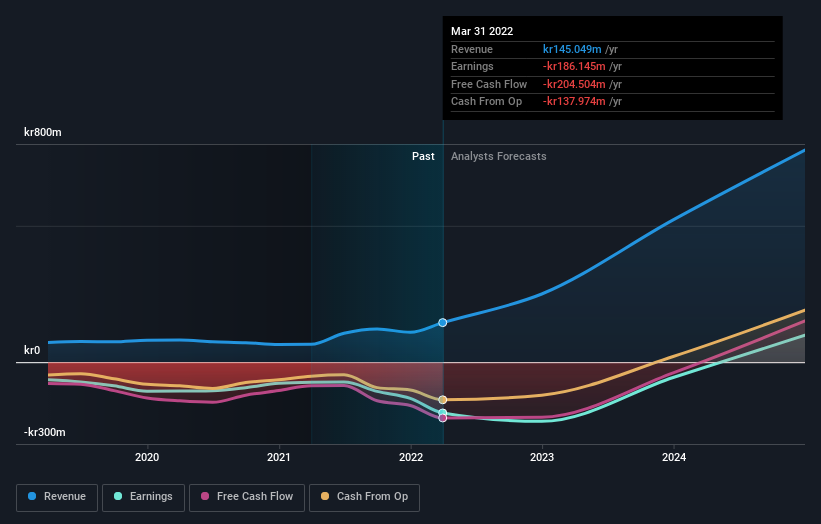The image size is (821, 524).
Task: Click the 2023 x-axis label
Action: [542, 458]
